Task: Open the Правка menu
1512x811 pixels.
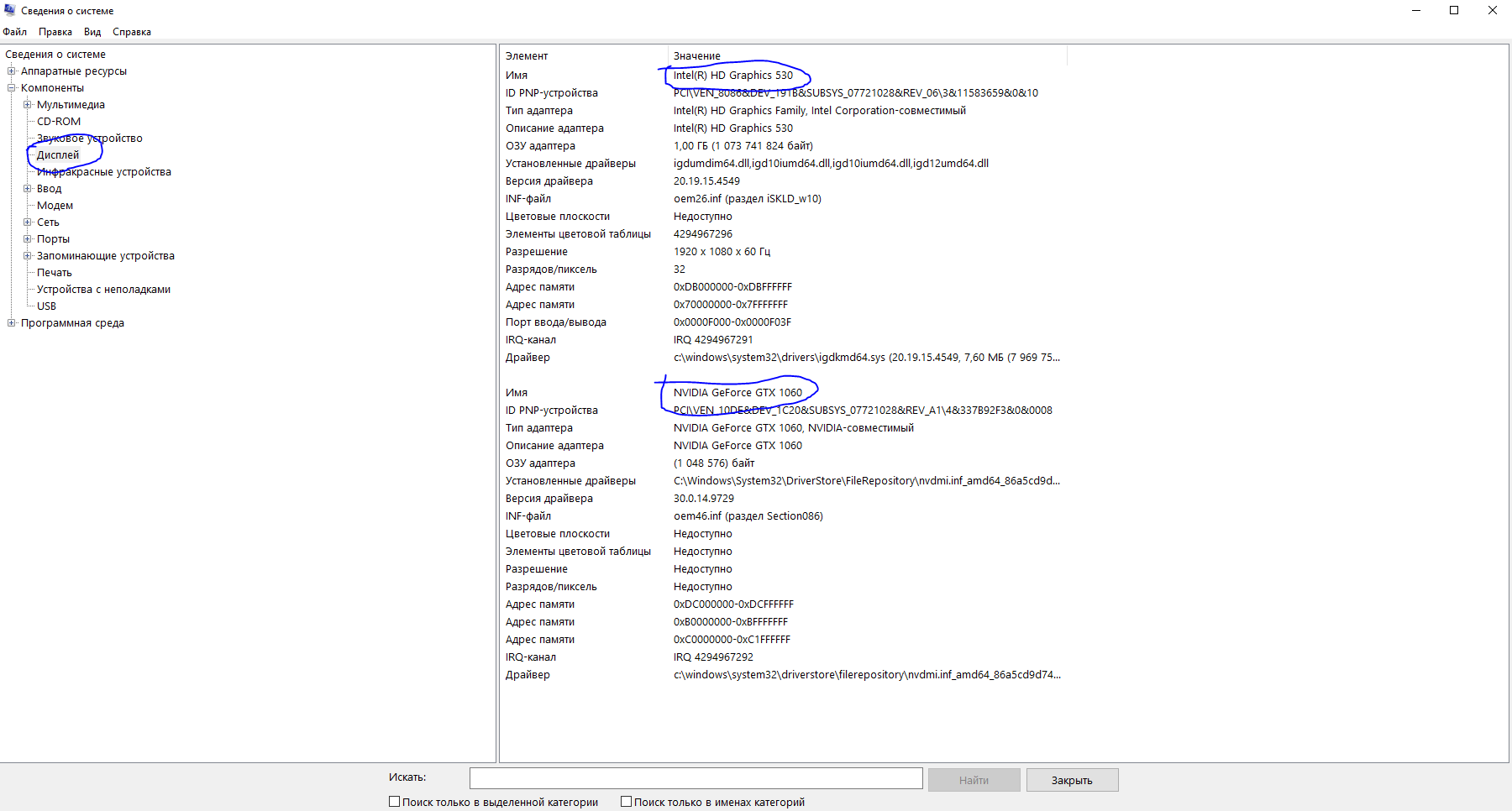Action: pyautogui.click(x=55, y=32)
